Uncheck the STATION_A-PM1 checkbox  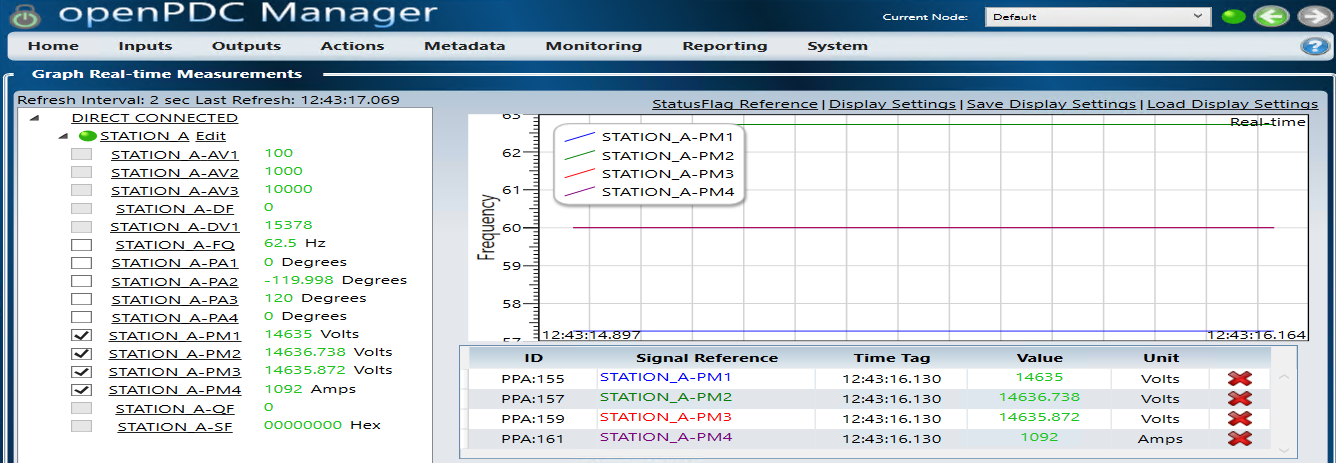(82, 335)
